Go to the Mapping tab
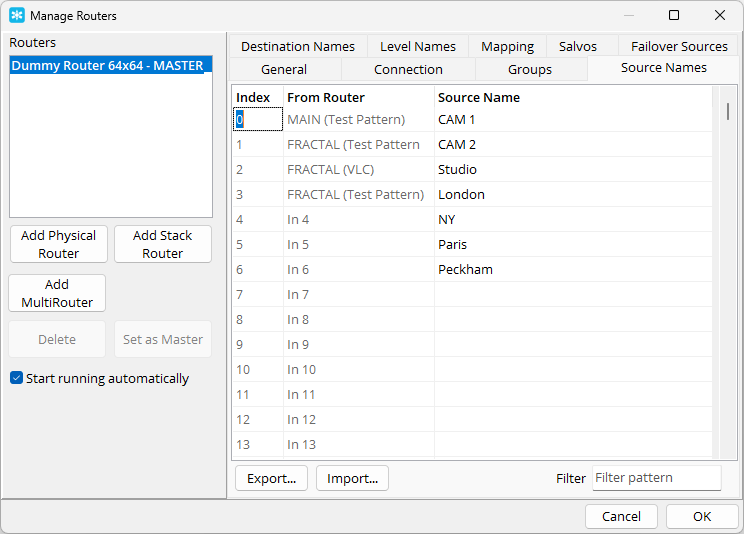The height and width of the screenshot is (534, 744). [507, 47]
